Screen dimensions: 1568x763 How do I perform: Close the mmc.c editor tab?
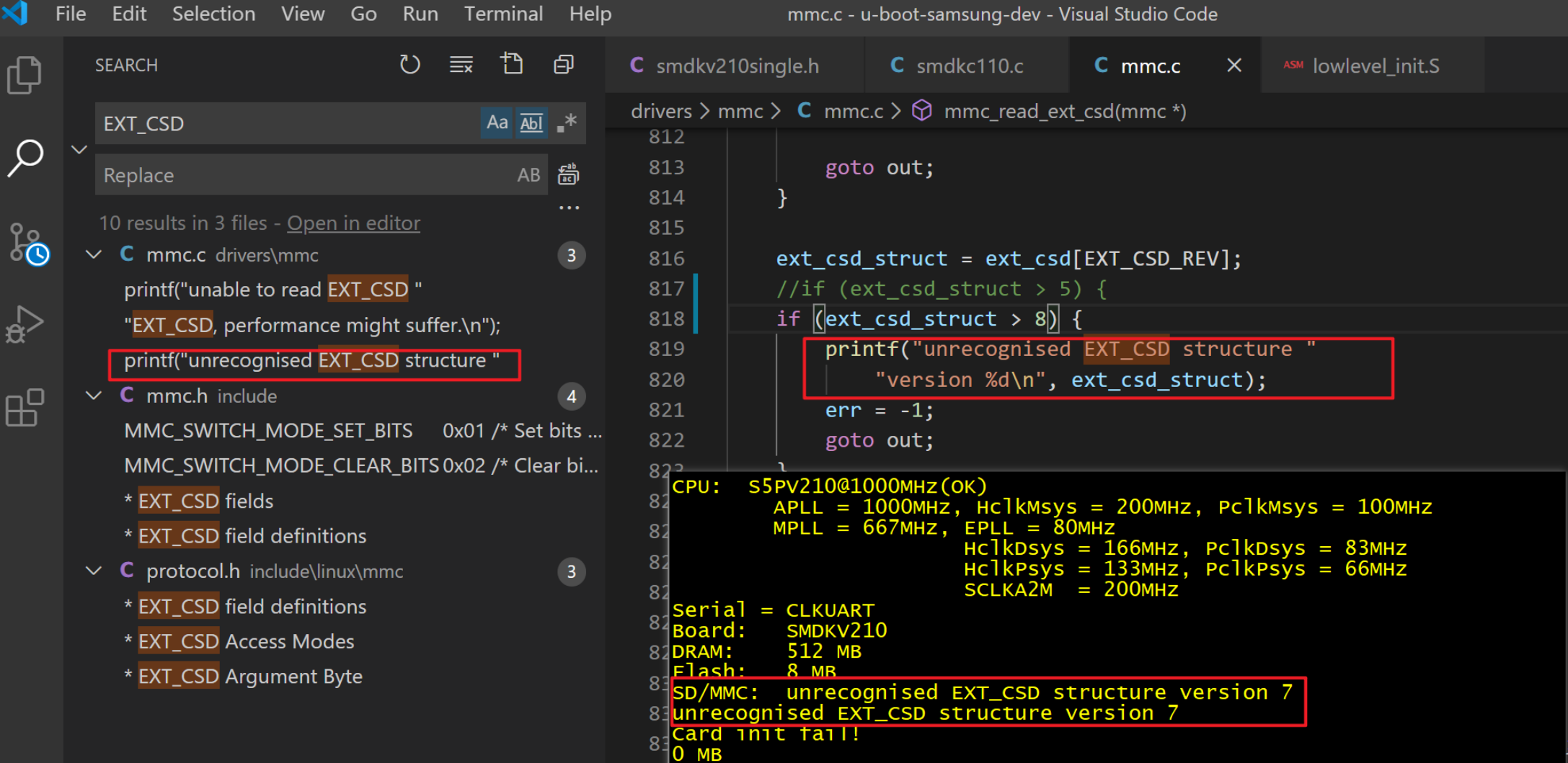1233,66
